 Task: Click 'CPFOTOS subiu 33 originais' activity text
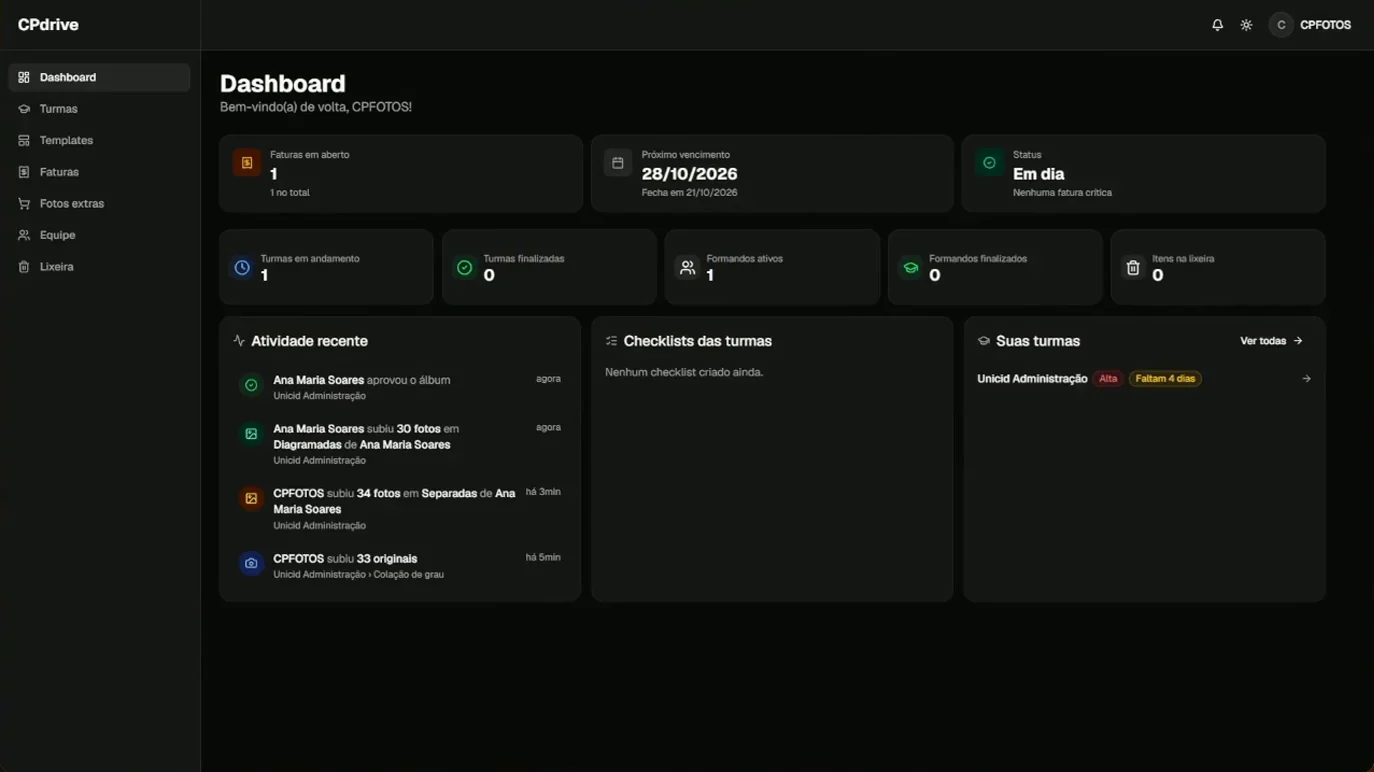pos(345,559)
